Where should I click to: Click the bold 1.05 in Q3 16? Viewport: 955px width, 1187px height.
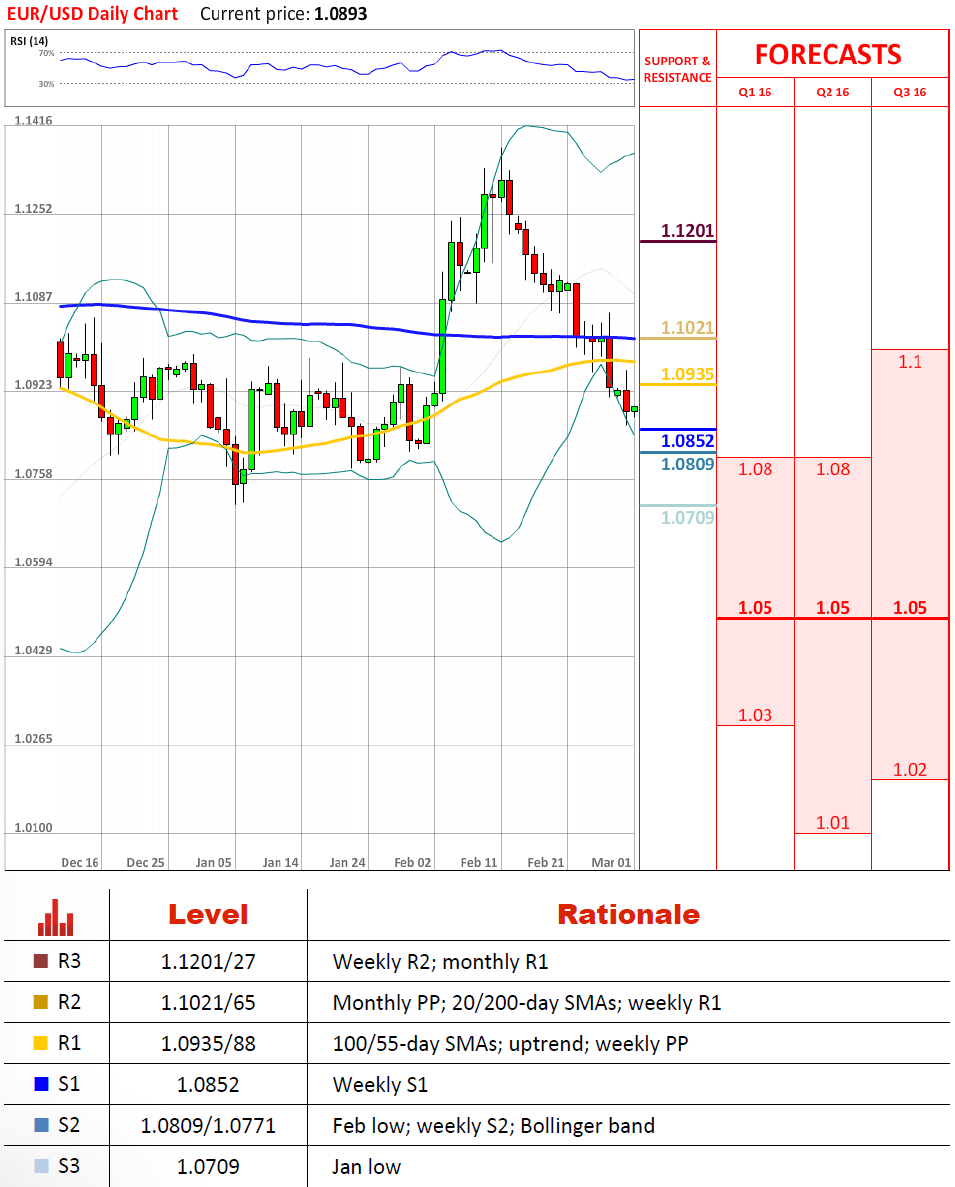tap(910, 607)
